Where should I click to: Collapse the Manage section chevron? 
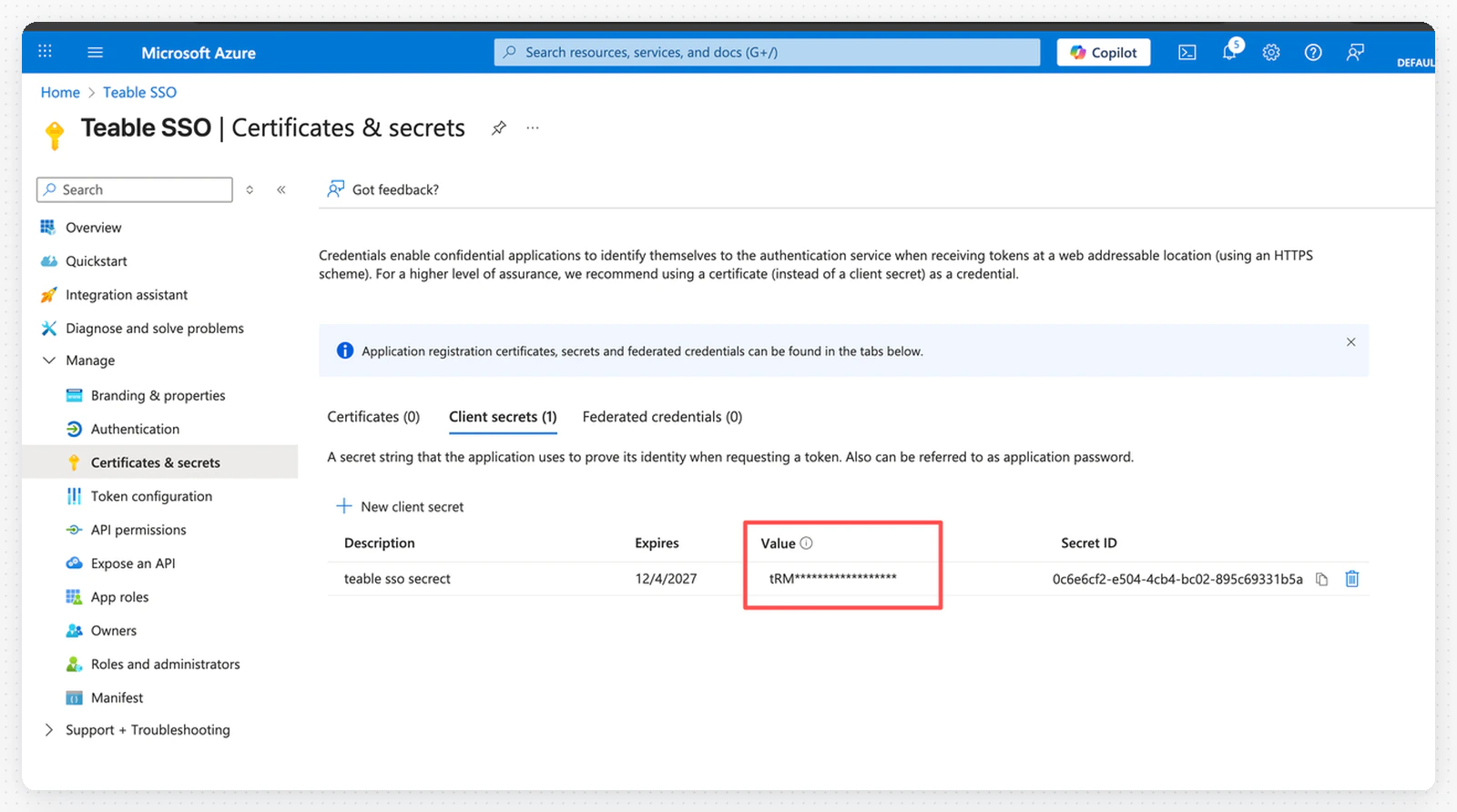(x=49, y=360)
